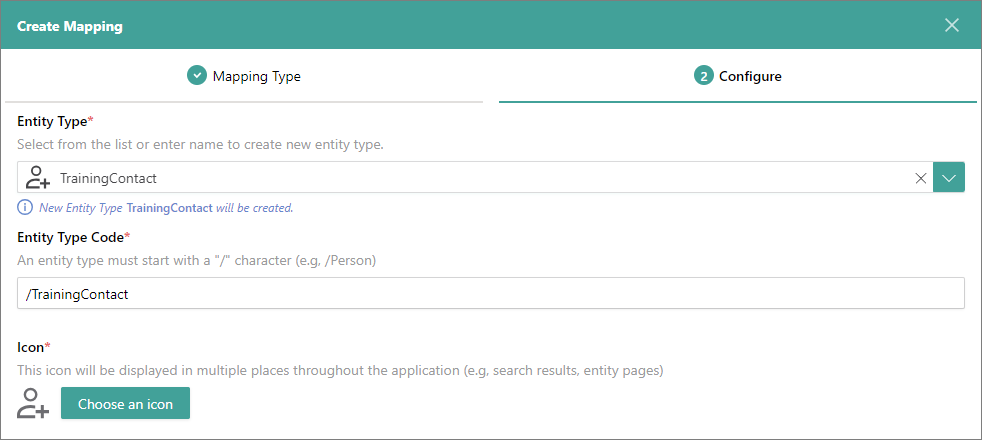Select the Configure step tab
This screenshot has height=440, width=982.
click(750, 76)
